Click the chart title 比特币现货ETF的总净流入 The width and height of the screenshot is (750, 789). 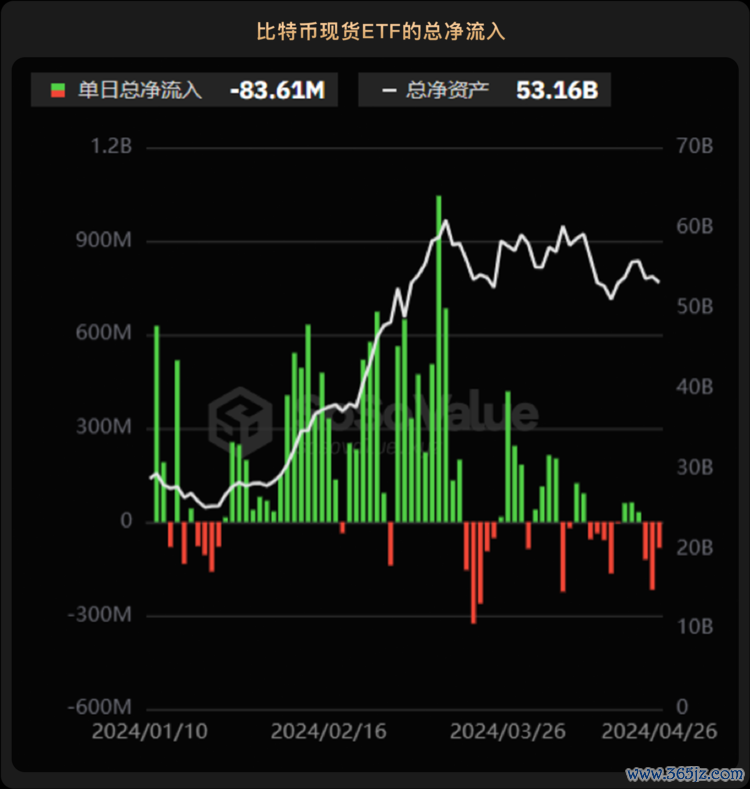[380, 32]
